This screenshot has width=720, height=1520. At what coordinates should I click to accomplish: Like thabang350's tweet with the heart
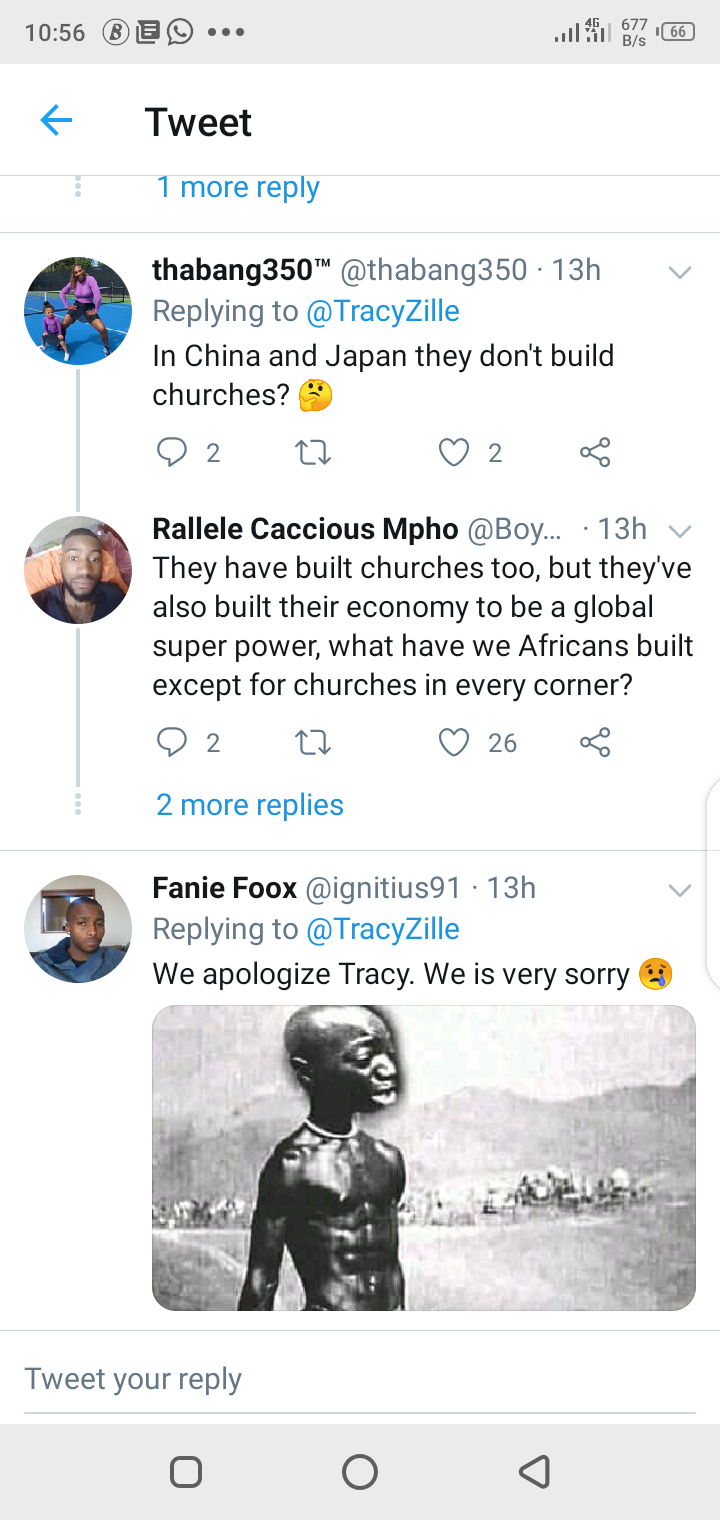(454, 453)
